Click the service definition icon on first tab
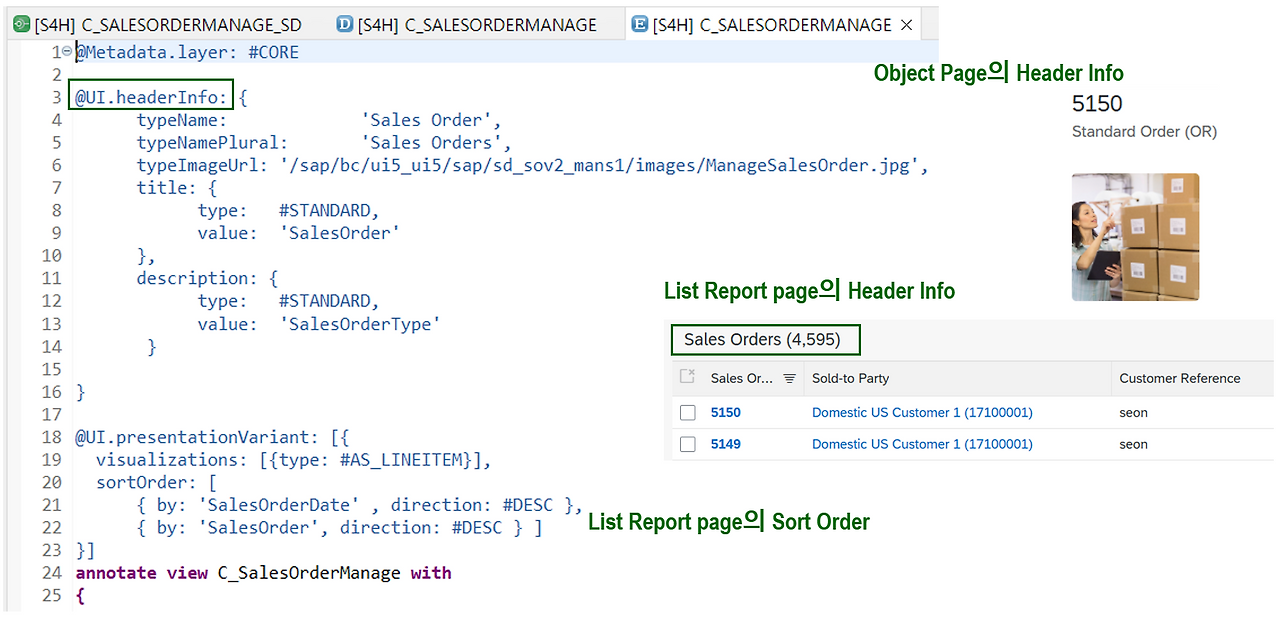Screen dimensions: 1280x622 tap(21, 24)
